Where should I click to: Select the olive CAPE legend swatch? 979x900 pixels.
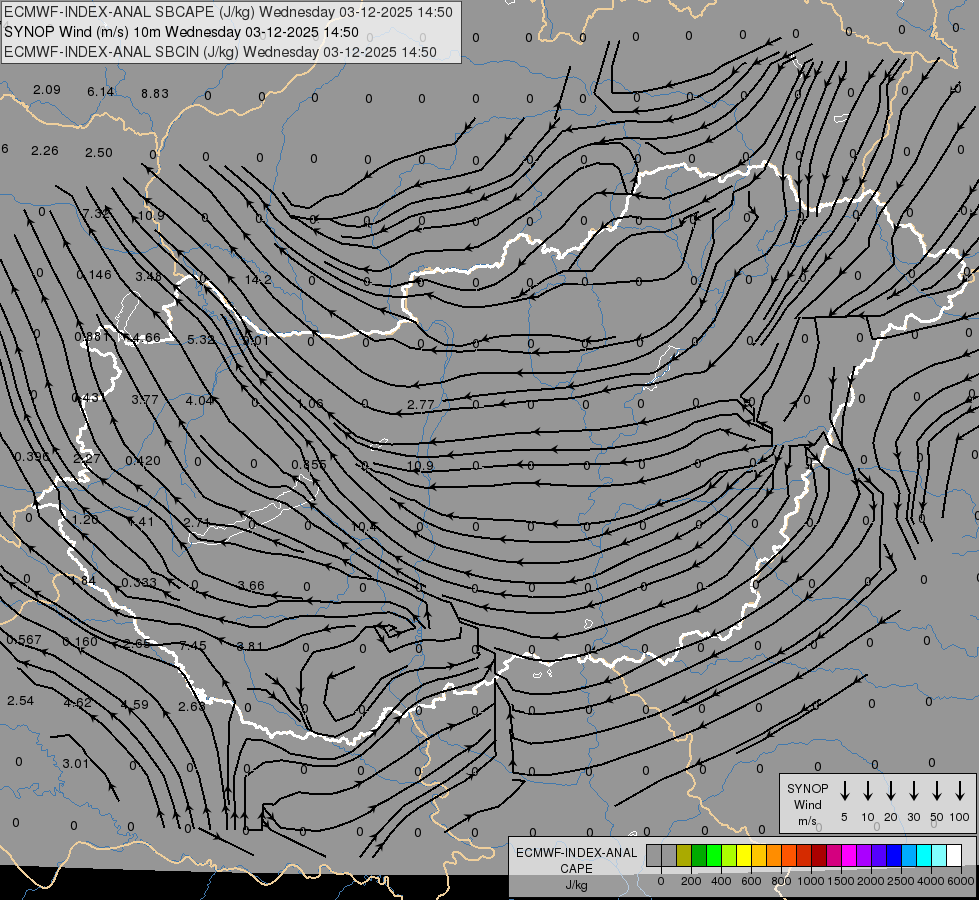click(x=684, y=856)
